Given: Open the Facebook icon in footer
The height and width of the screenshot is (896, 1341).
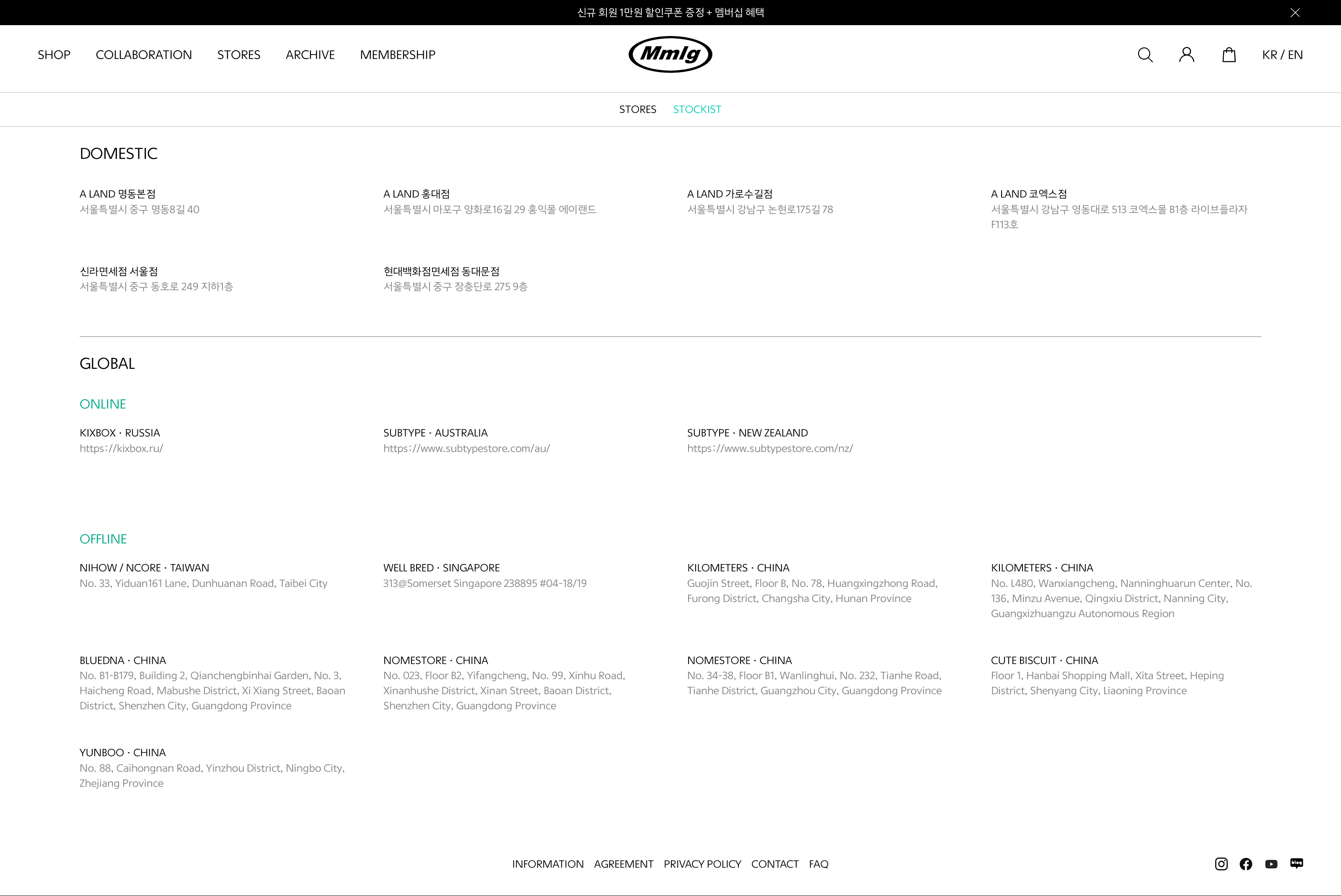Looking at the screenshot, I should (1246, 864).
